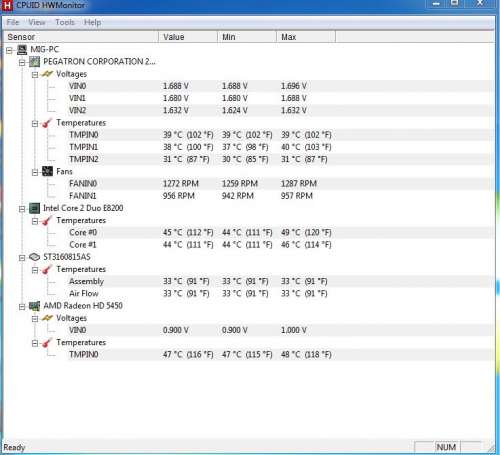Collapse the Intel Core 2 Duo E8200 node
This screenshot has width=500, height=455.
22,209
